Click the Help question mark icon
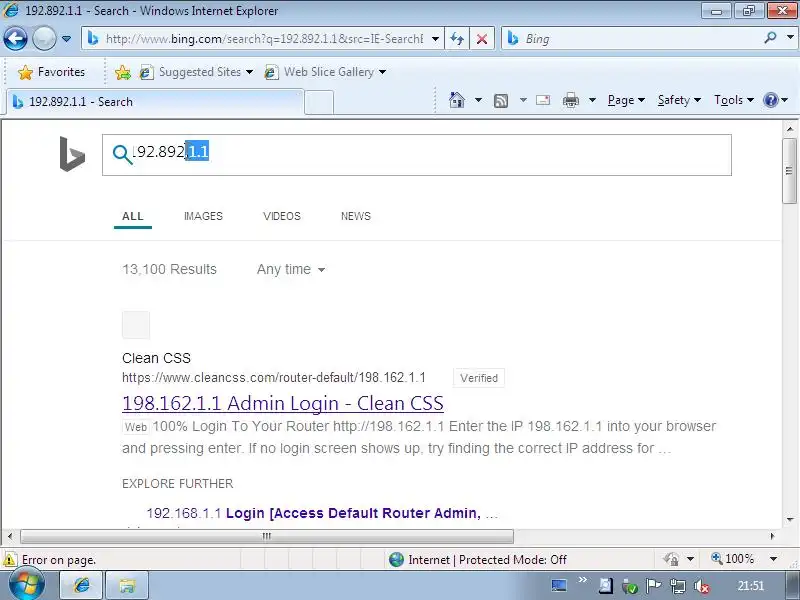Viewport: 800px width, 600px height. tap(770, 100)
